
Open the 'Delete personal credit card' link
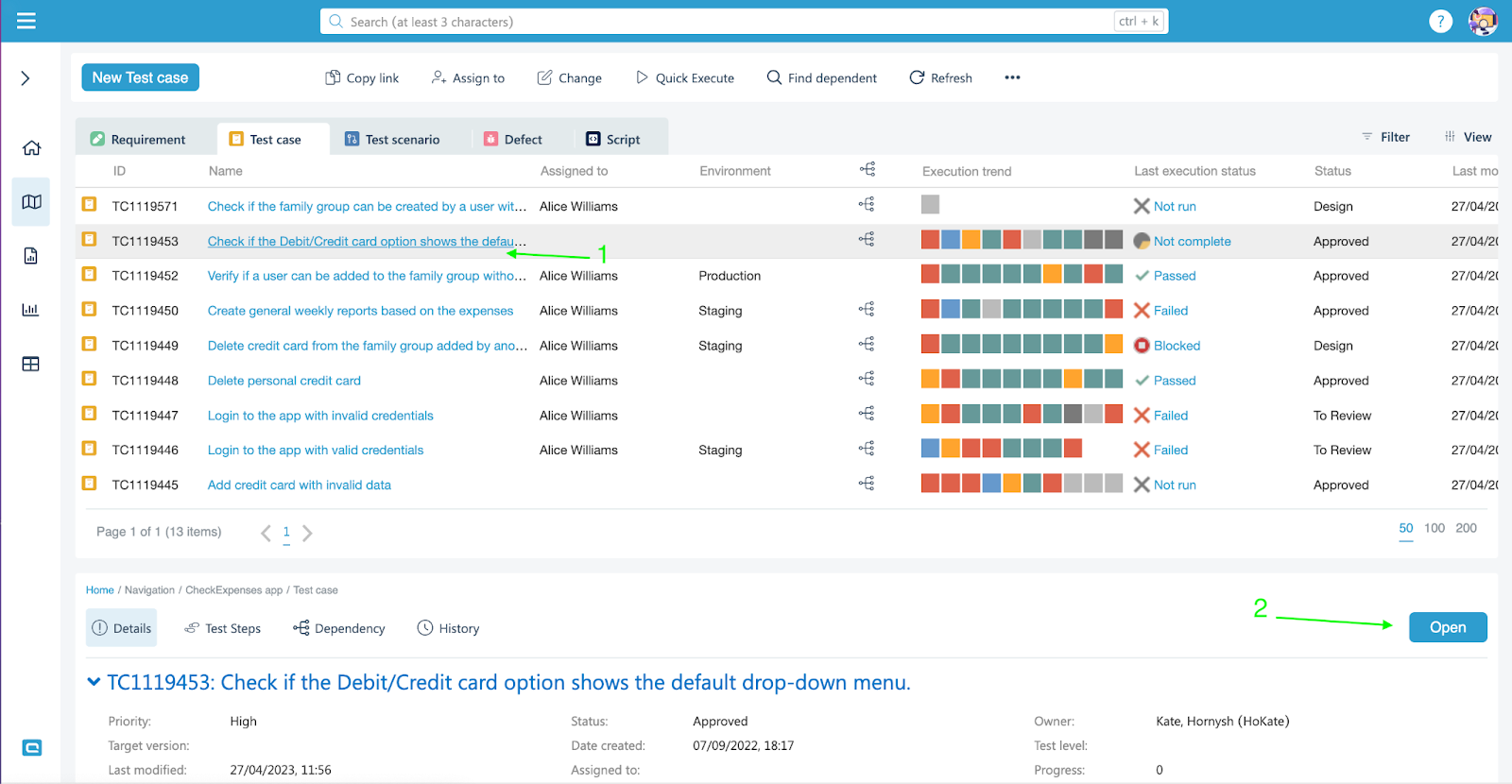pyautogui.click(x=283, y=381)
